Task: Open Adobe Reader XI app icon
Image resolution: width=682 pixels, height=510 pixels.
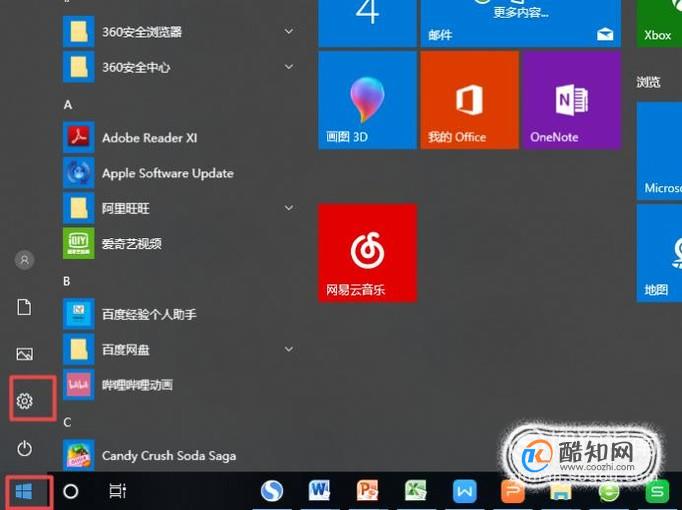Action: (x=79, y=137)
